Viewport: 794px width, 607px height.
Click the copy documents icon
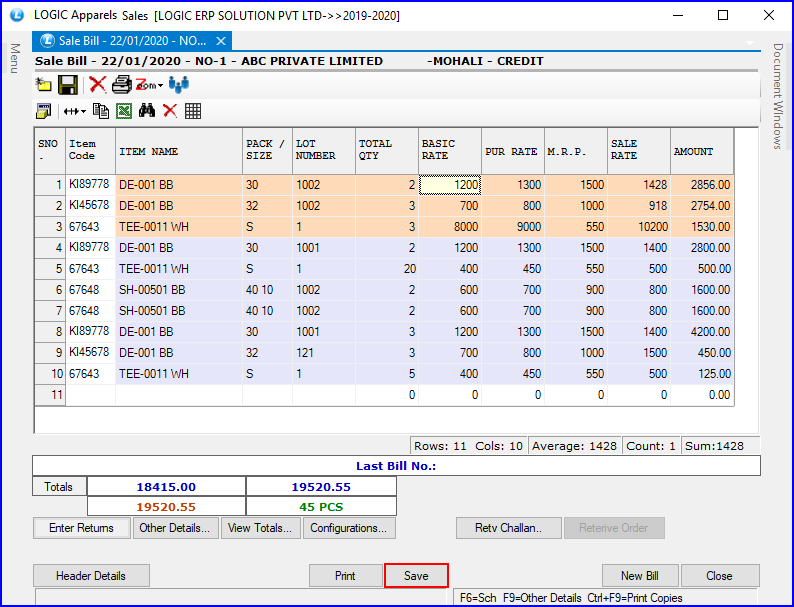click(x=101, y=111)
